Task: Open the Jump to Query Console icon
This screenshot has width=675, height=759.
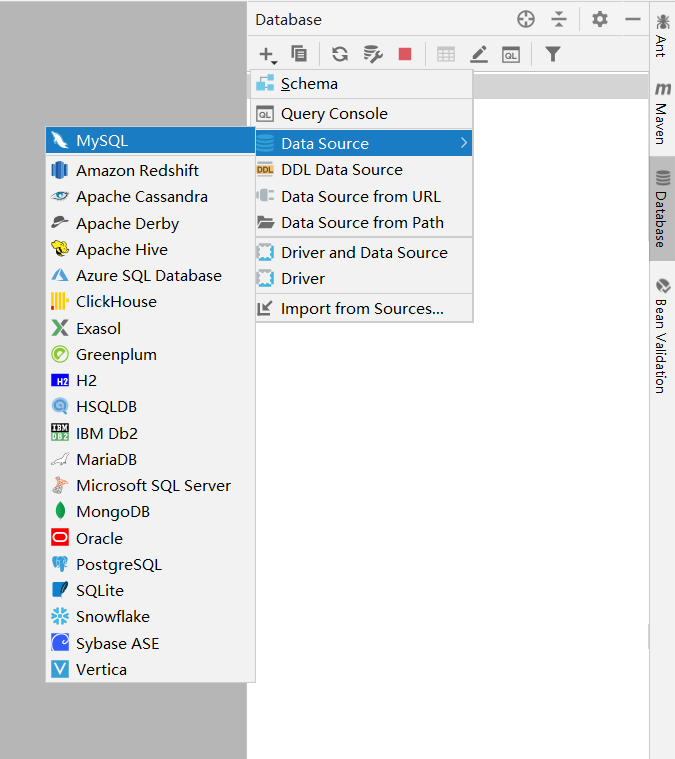Action: click(511, 55)
